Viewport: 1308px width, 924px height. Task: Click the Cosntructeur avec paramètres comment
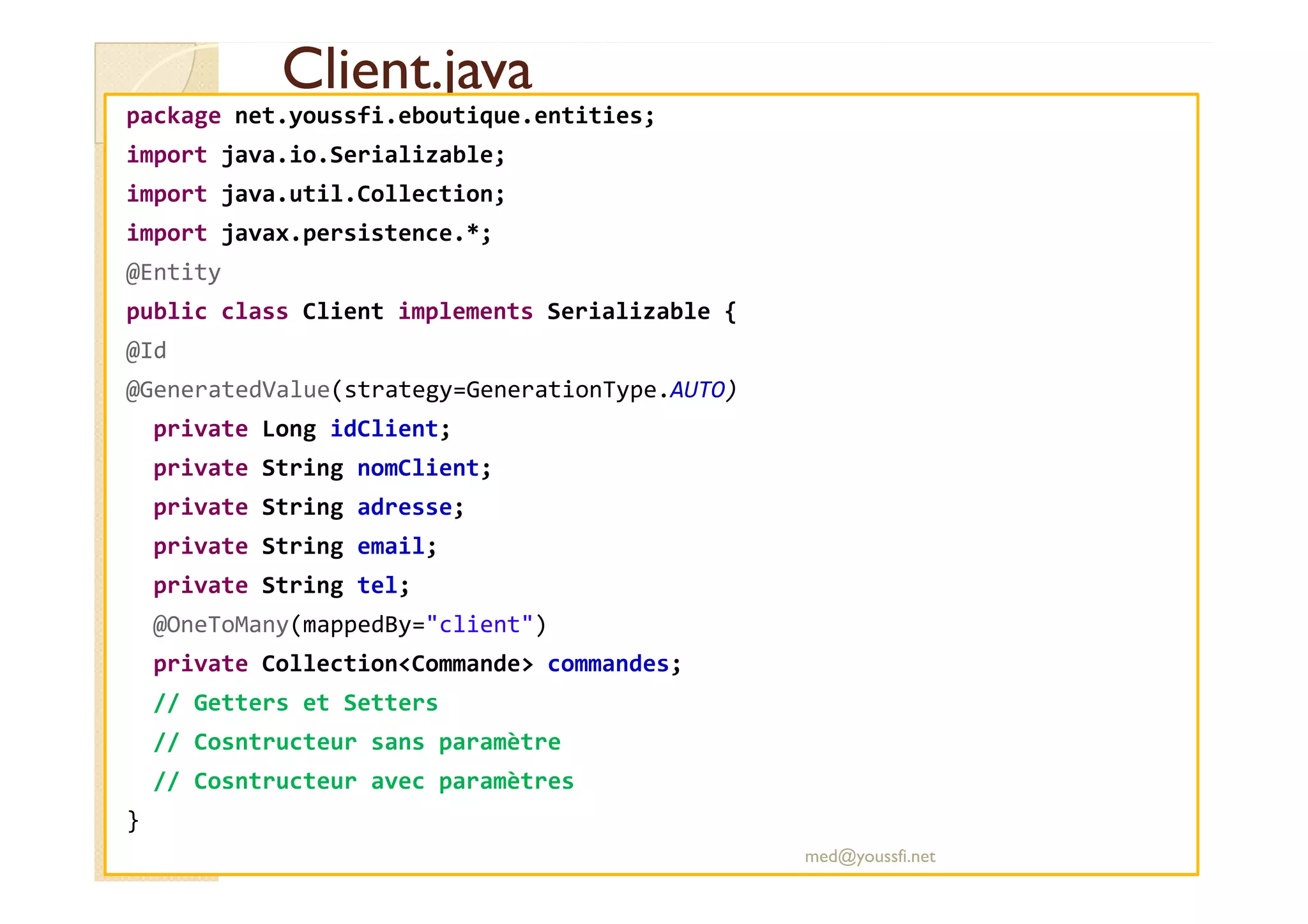tap(363, 782)
